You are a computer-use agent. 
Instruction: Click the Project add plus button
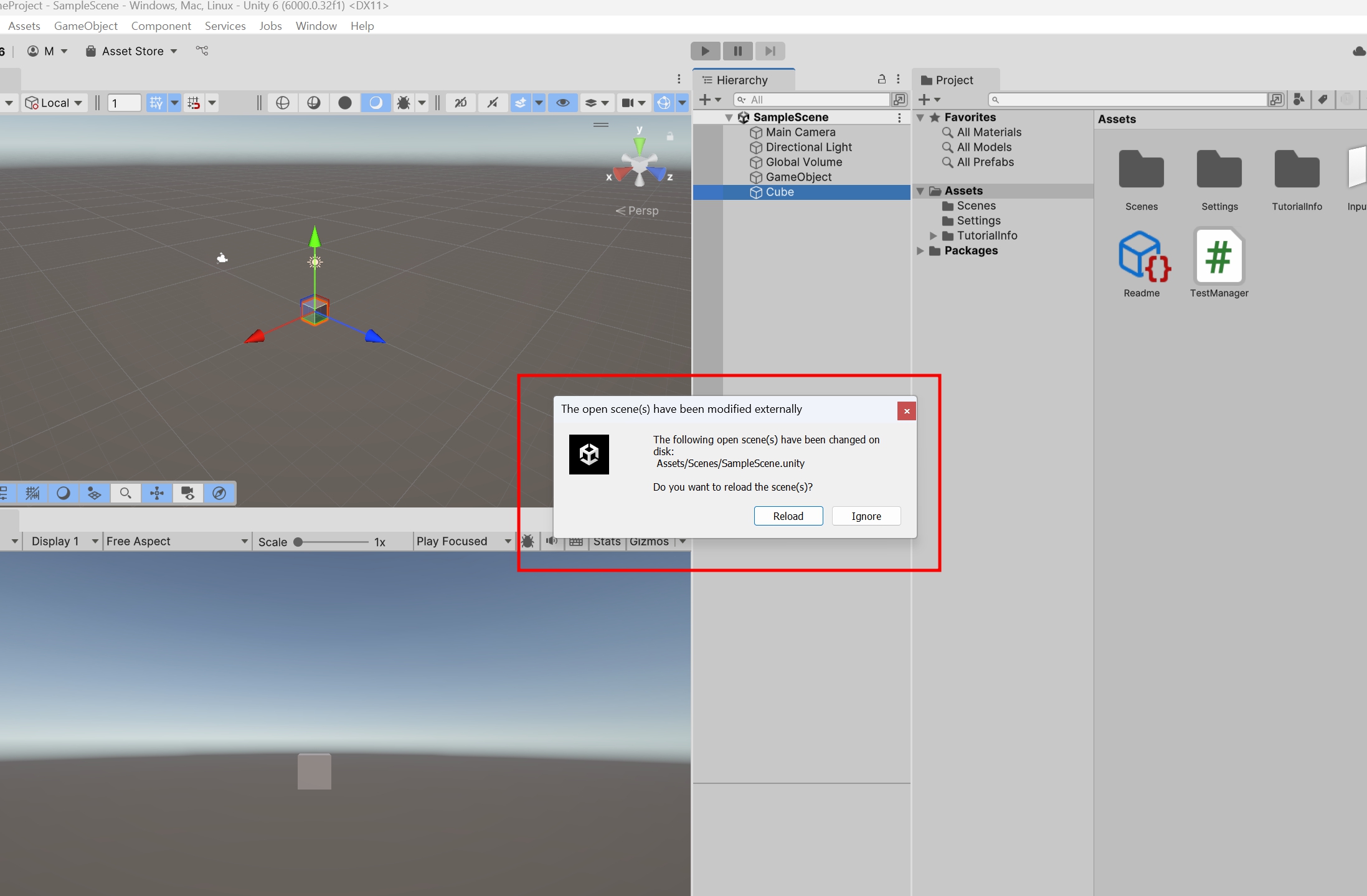929,100
